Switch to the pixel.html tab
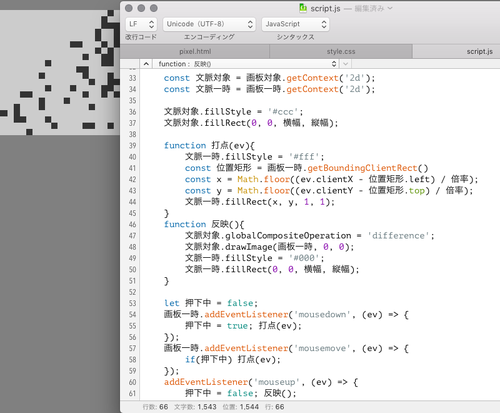The image size is (500, 413). 195,52
